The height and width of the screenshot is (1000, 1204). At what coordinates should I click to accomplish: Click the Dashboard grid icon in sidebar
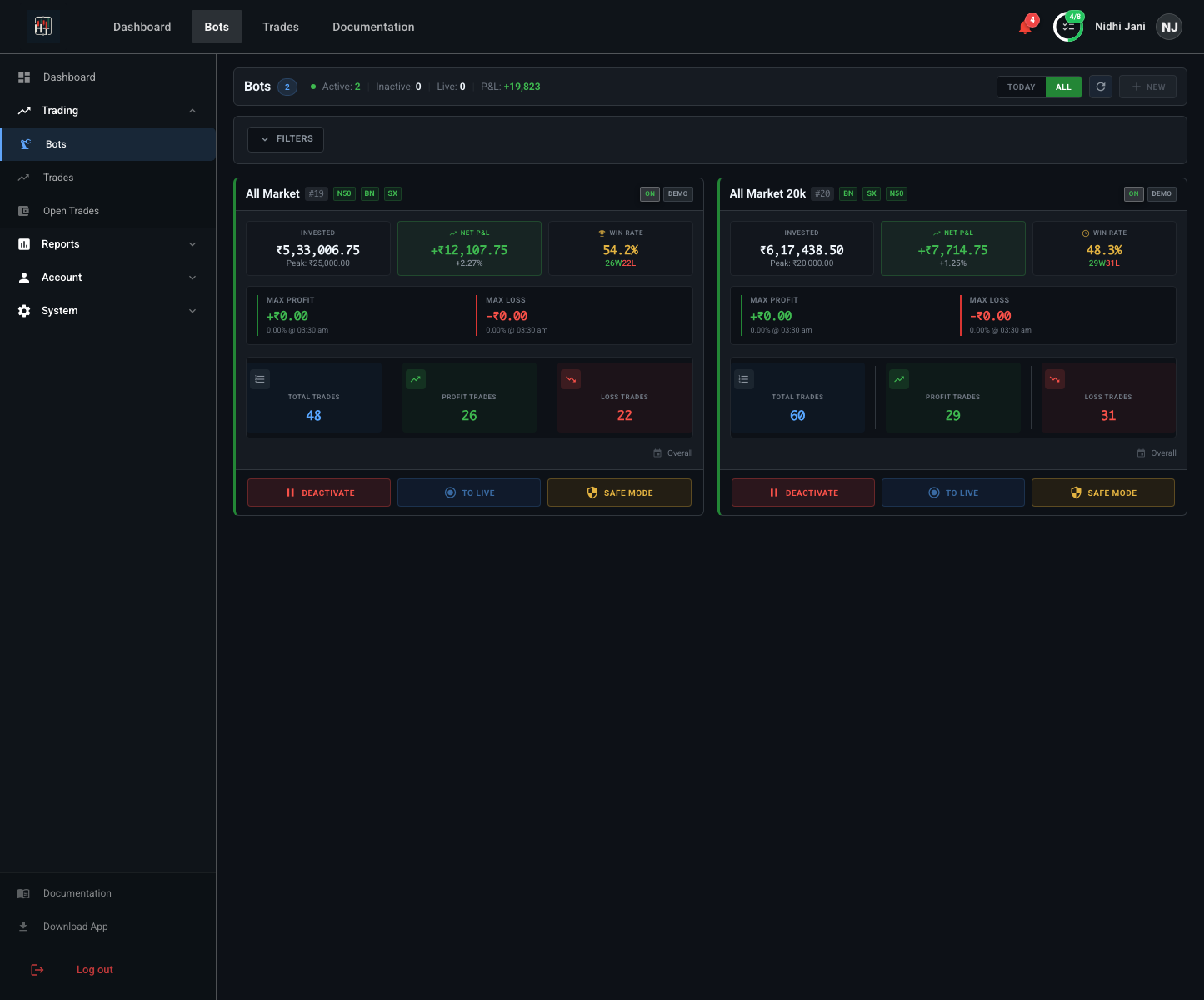(x=24, y=77)
